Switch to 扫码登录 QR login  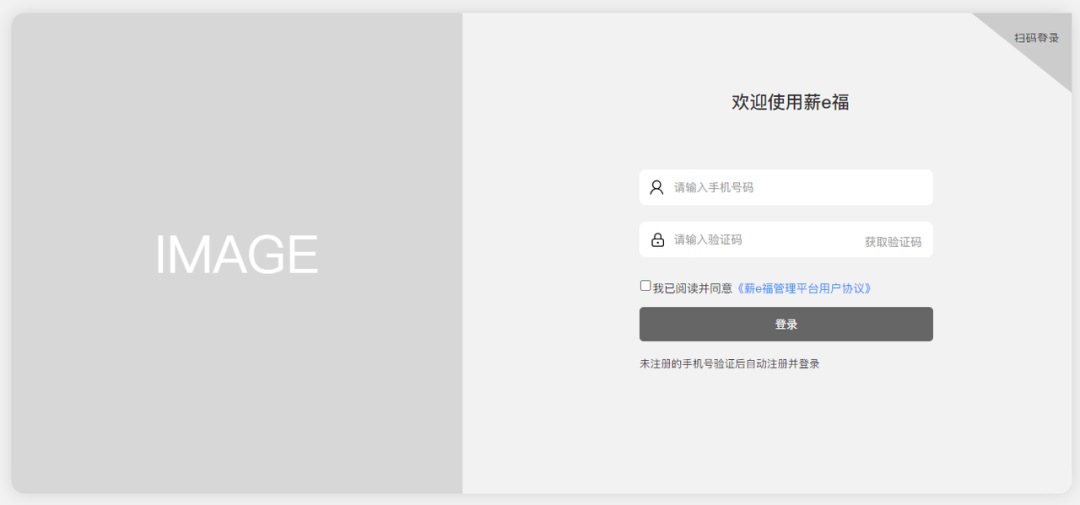pos(1036,38)
